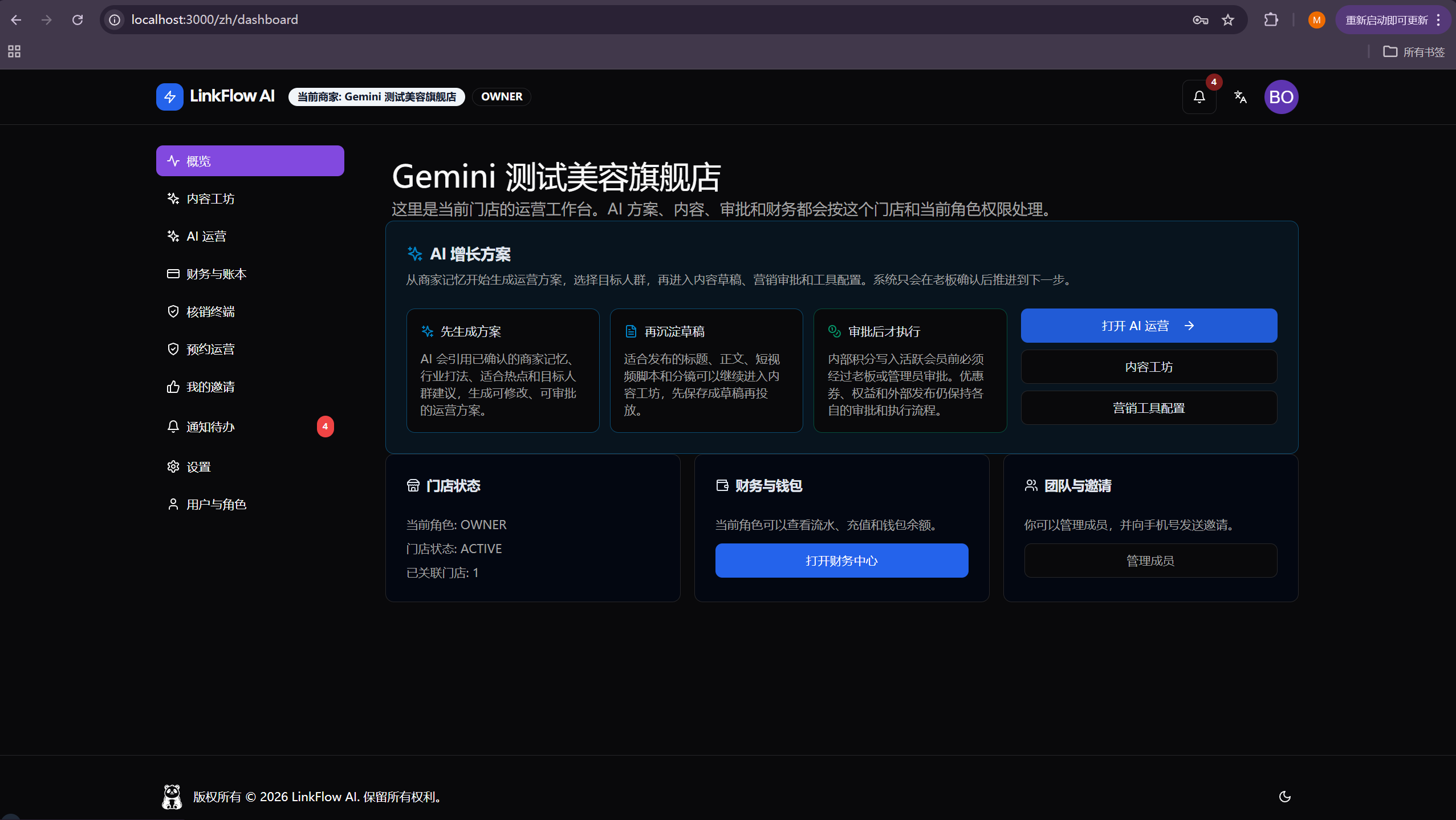1456x820 pixels.
Task: Click the 再沉淀草稿 card title
Action: pos(674,331)
